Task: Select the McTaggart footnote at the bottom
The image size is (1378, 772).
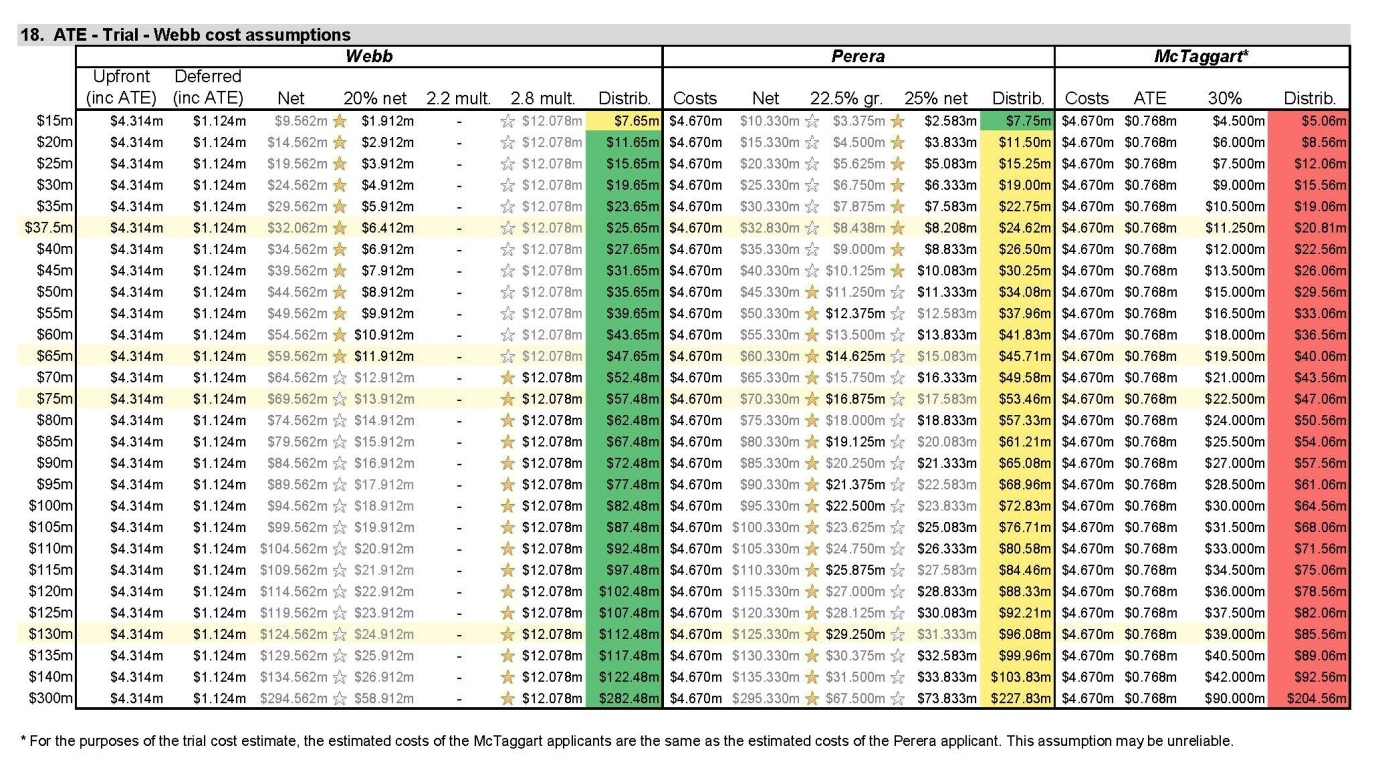Action: pos(627,742)
